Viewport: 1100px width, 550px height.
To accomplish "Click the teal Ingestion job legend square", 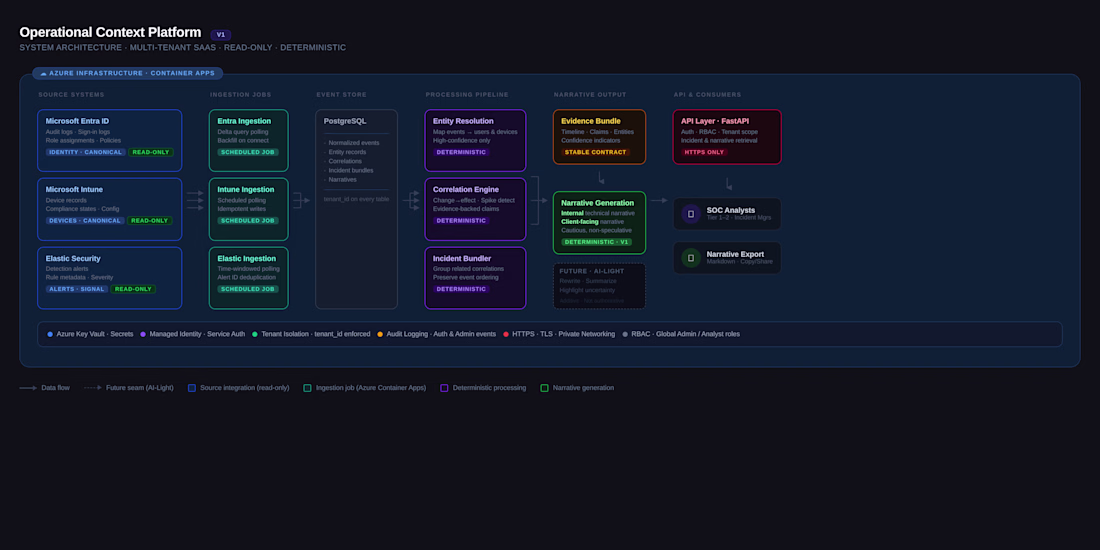I will coord(307,388).
